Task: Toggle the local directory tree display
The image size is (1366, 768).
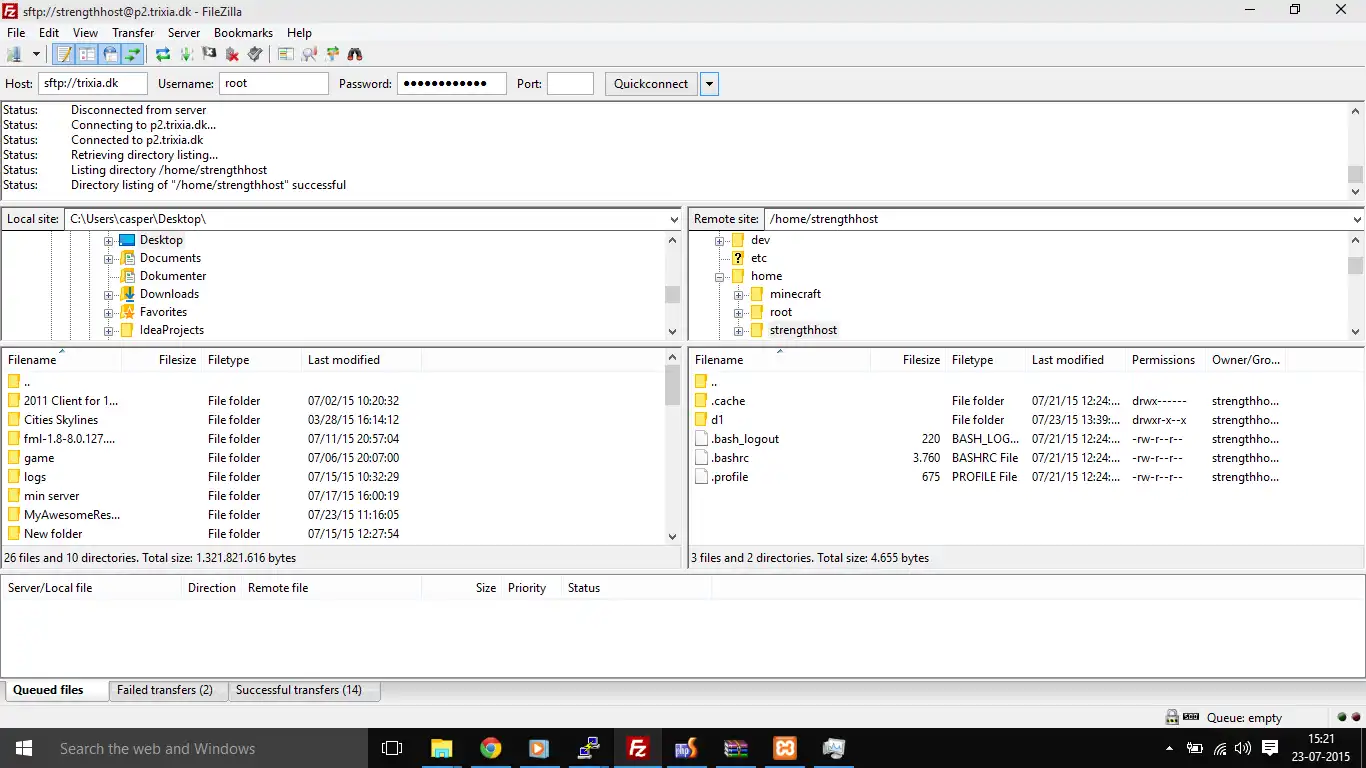Action: [88, 54]
